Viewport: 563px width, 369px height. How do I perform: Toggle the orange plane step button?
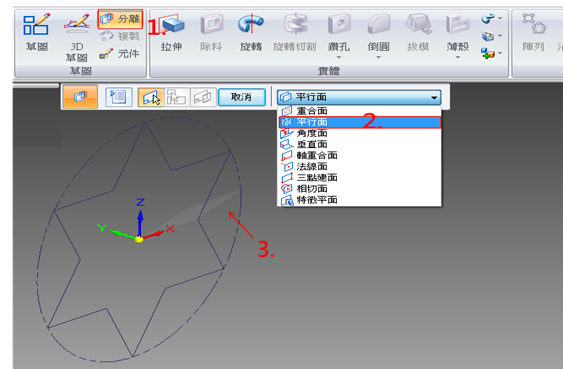[80, 97]
